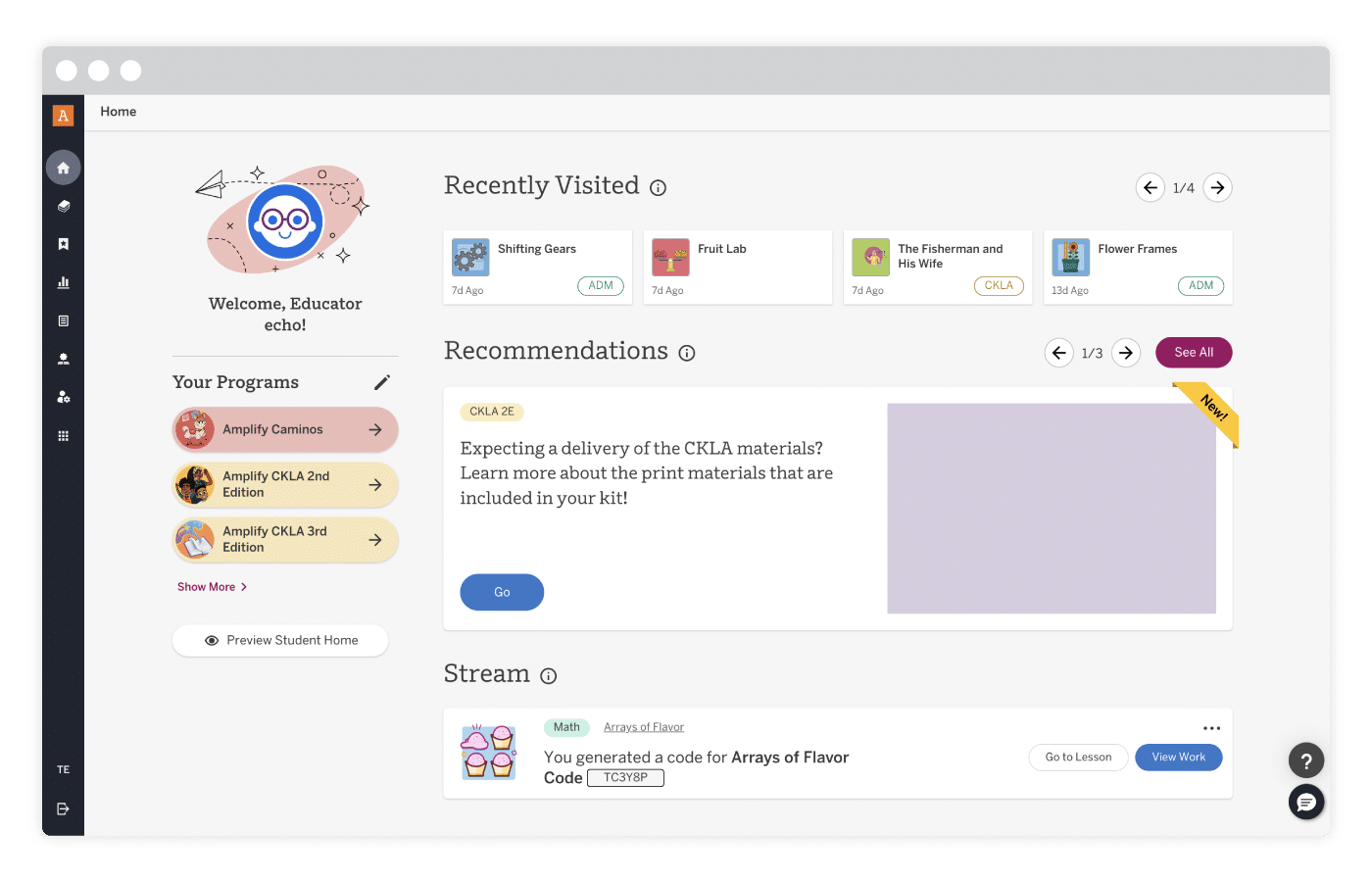Click the View Work button

pyautogui.click(x=1178, y=758)
